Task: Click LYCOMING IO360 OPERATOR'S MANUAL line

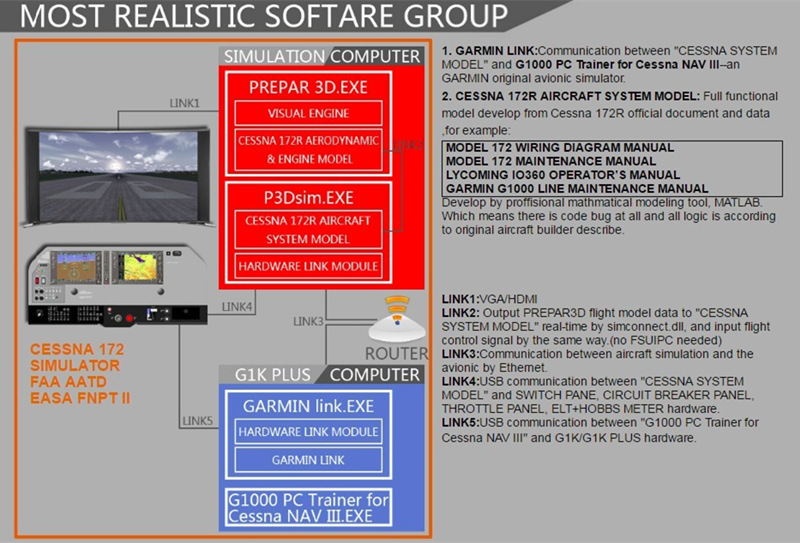Action: click(x=563, y=175)
